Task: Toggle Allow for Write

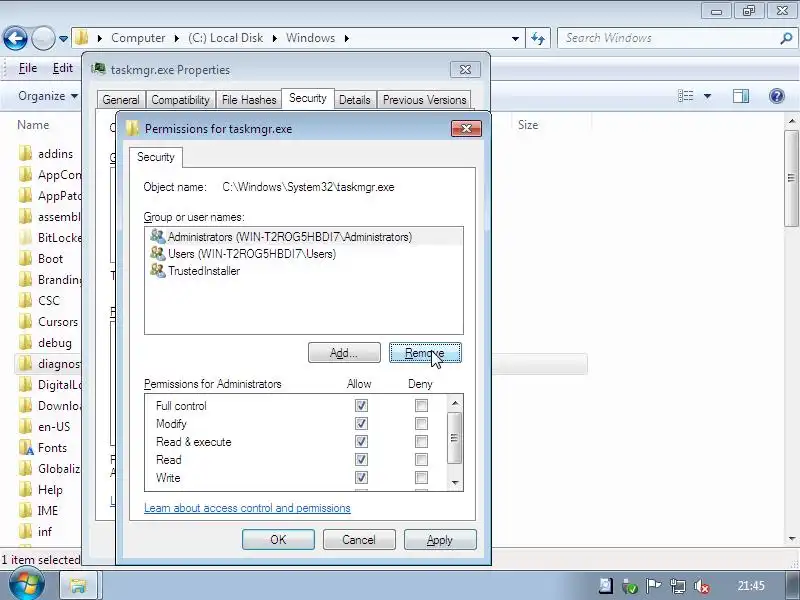Action: tap(361, 478)
